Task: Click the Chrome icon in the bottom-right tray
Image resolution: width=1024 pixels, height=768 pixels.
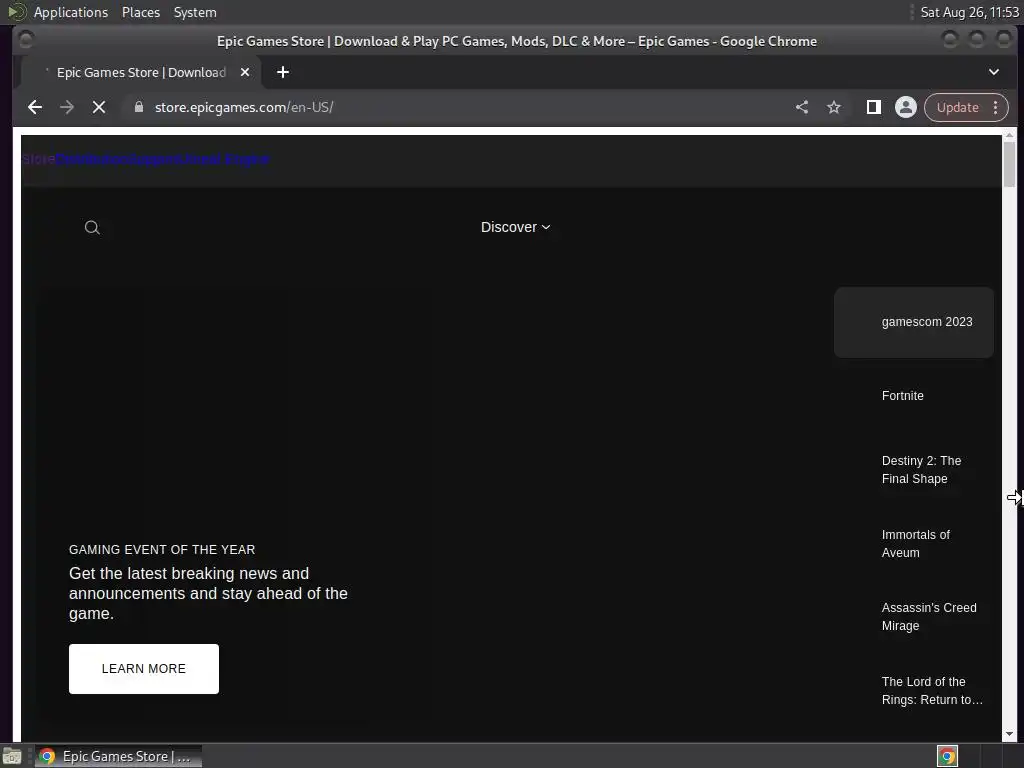Action: pos(947,756)
